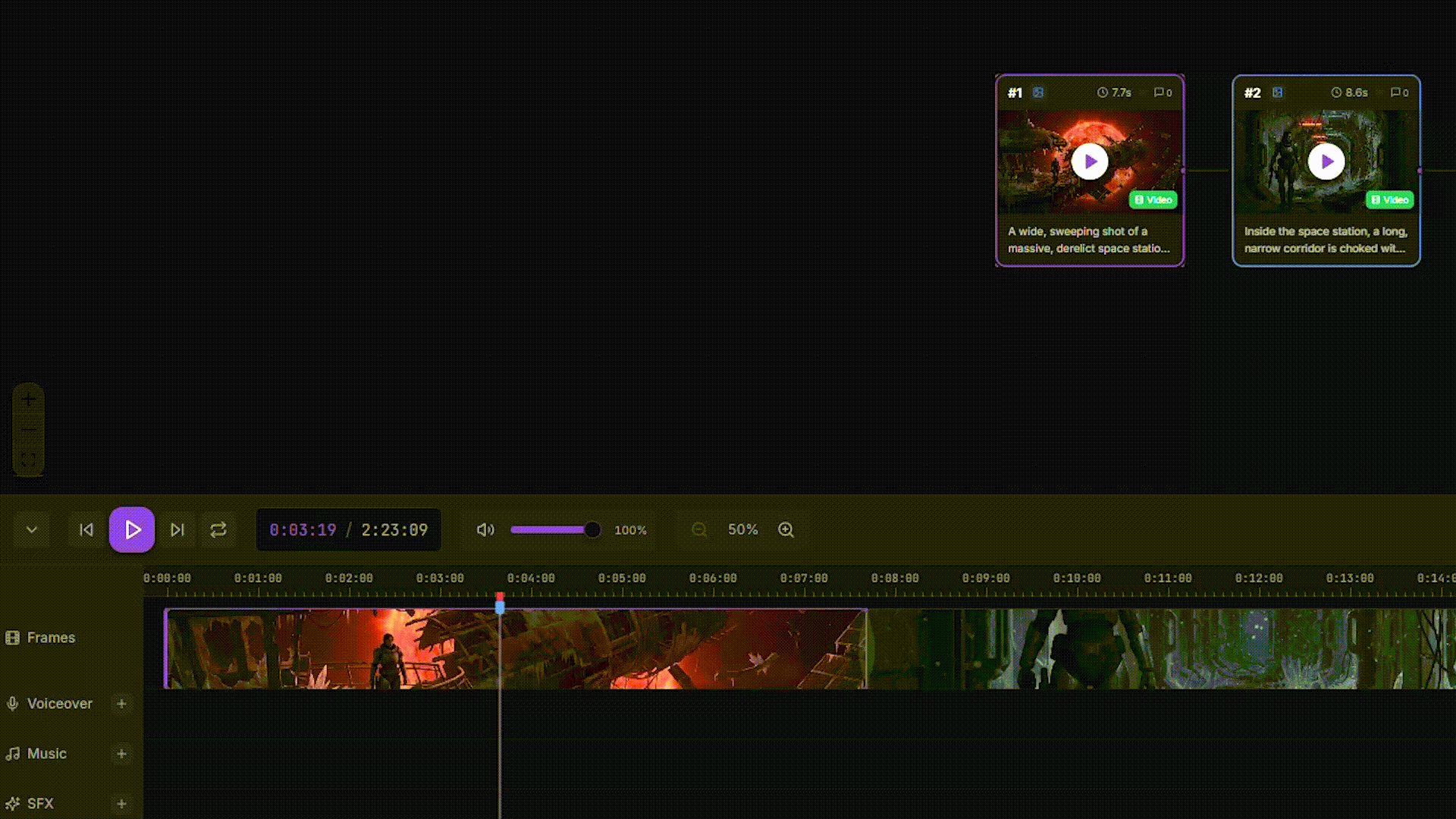
Task: Click the zoom-in magnifier in the timeline toolbar
Action: pyautogui.click(x=786, y=529)
